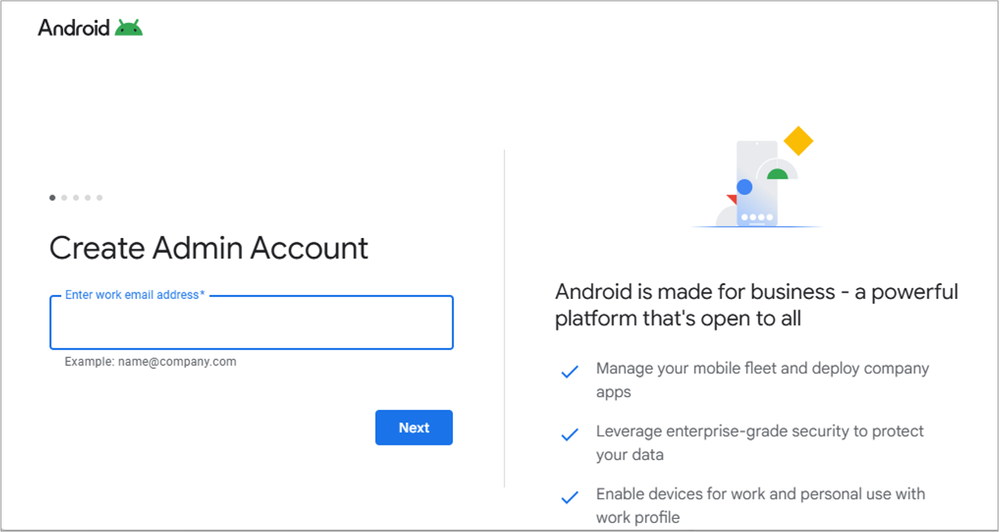Click the third progress step dot

click(76, 198)
